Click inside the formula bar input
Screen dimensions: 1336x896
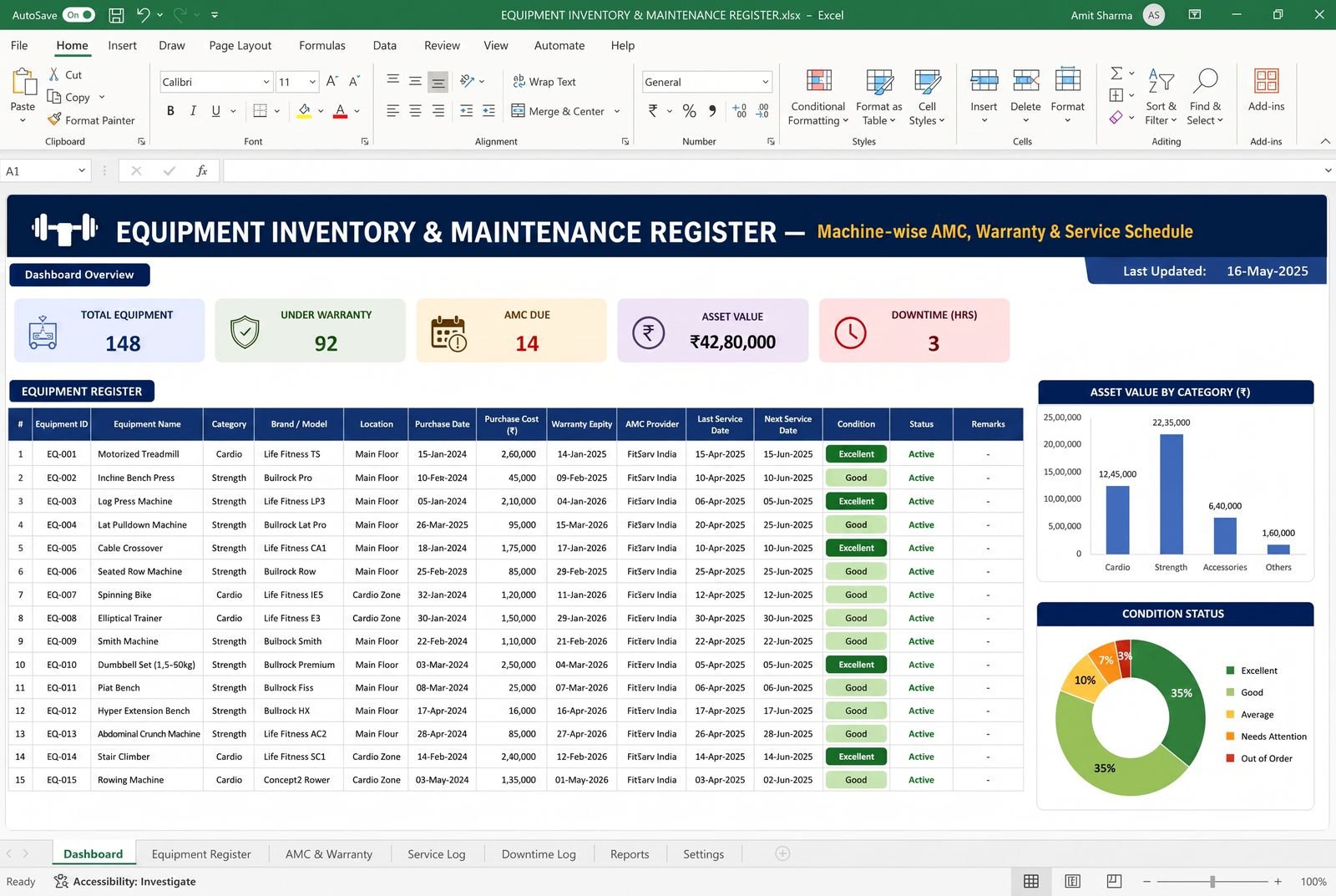pyautogui.click(x=772, y=170)
